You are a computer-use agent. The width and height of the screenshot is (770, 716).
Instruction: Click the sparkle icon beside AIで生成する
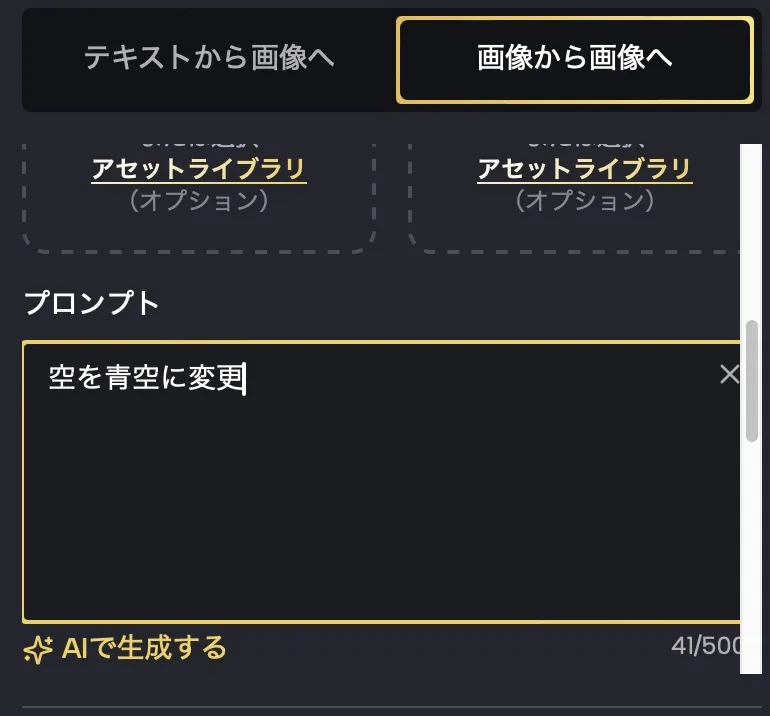coord(38,650)
